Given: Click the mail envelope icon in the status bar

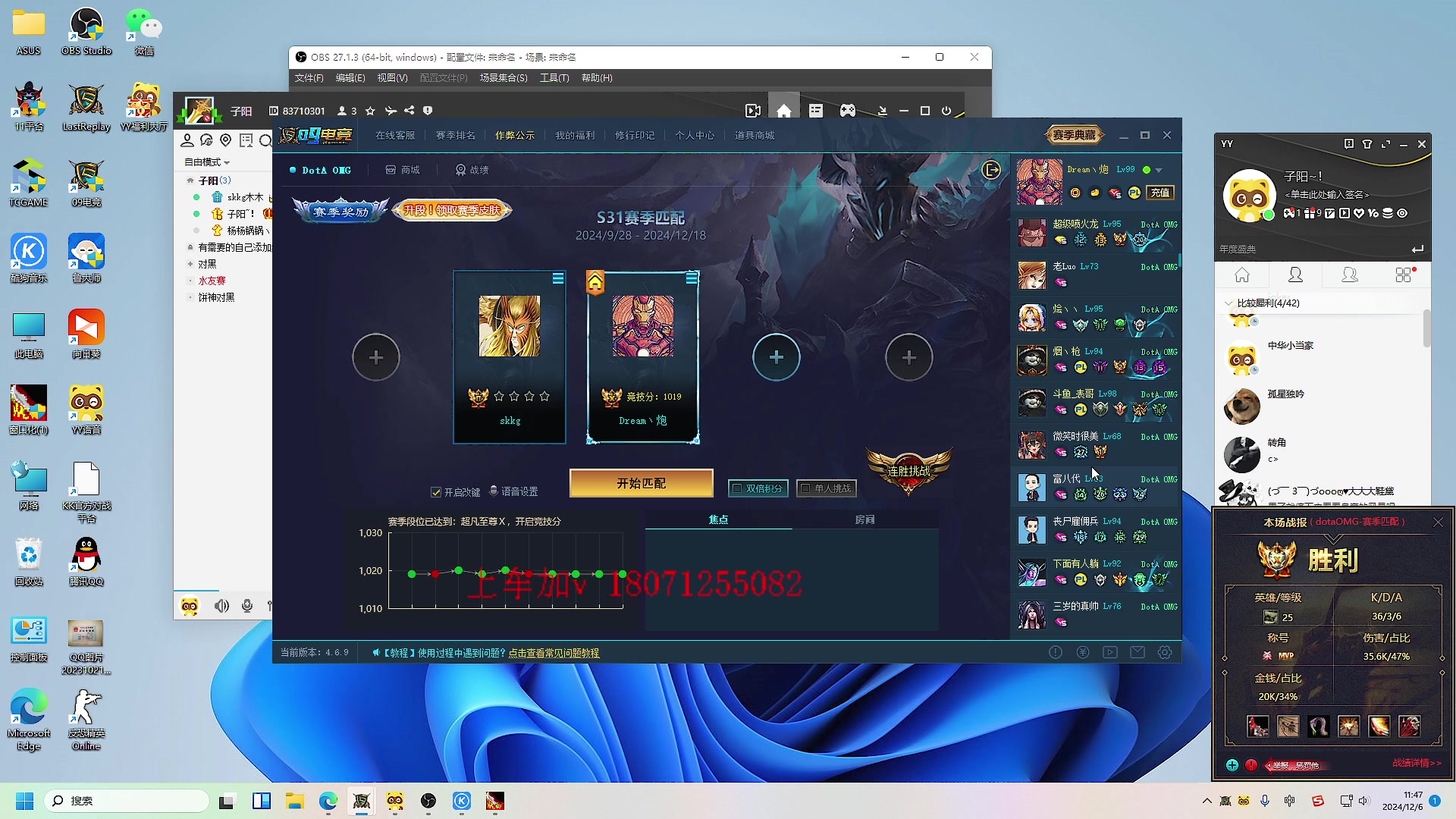Looking at the screenshot, I should 1137,652.
